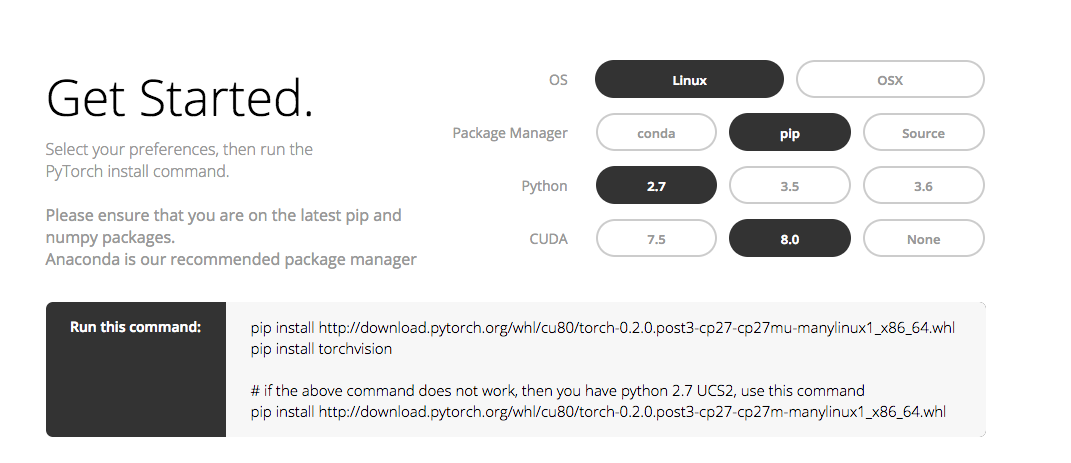
Task: Click the Package Manager row label
Action: coord(510,133)
